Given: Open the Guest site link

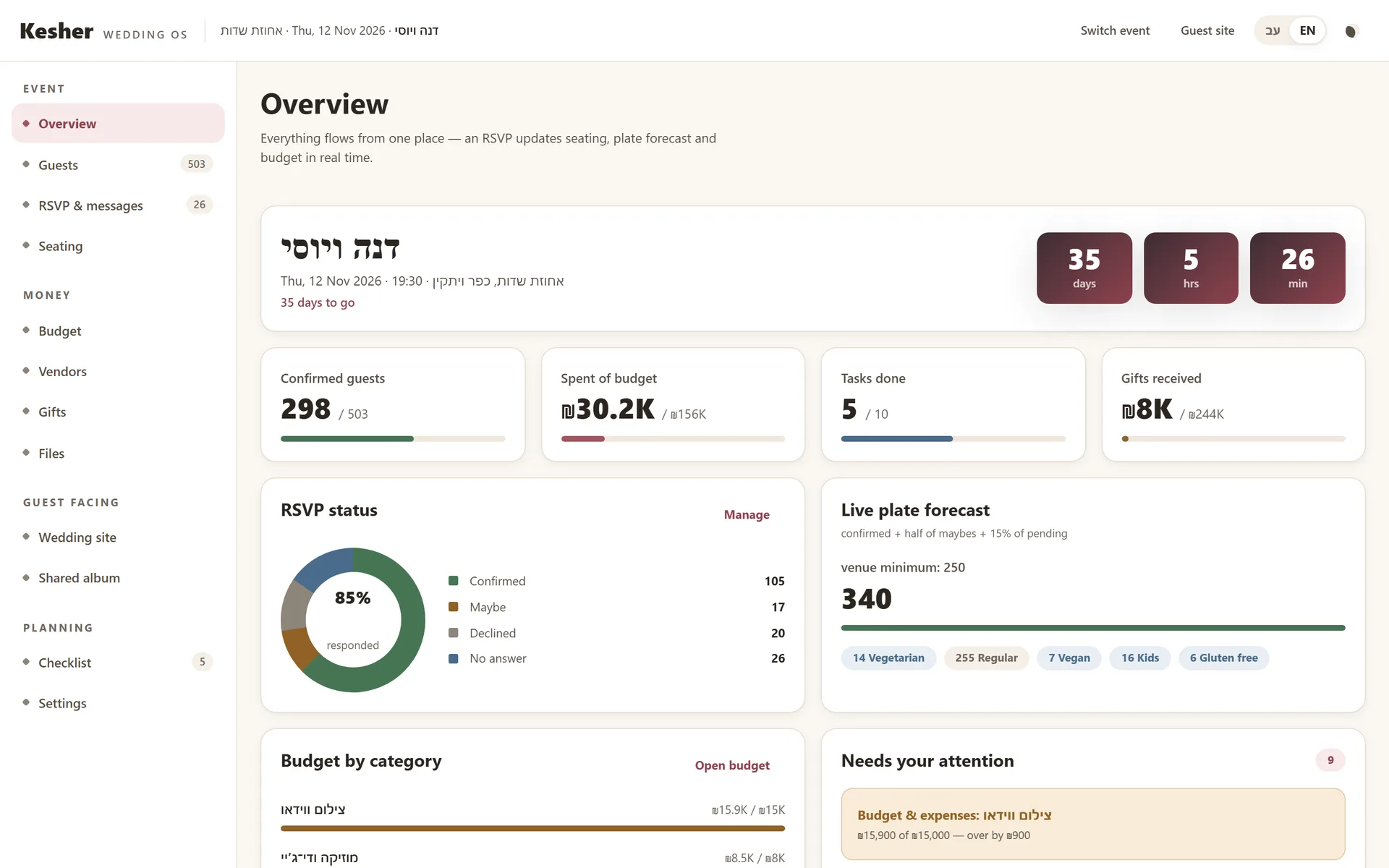Looking at the screenshot, I should tap(1207, 30).
